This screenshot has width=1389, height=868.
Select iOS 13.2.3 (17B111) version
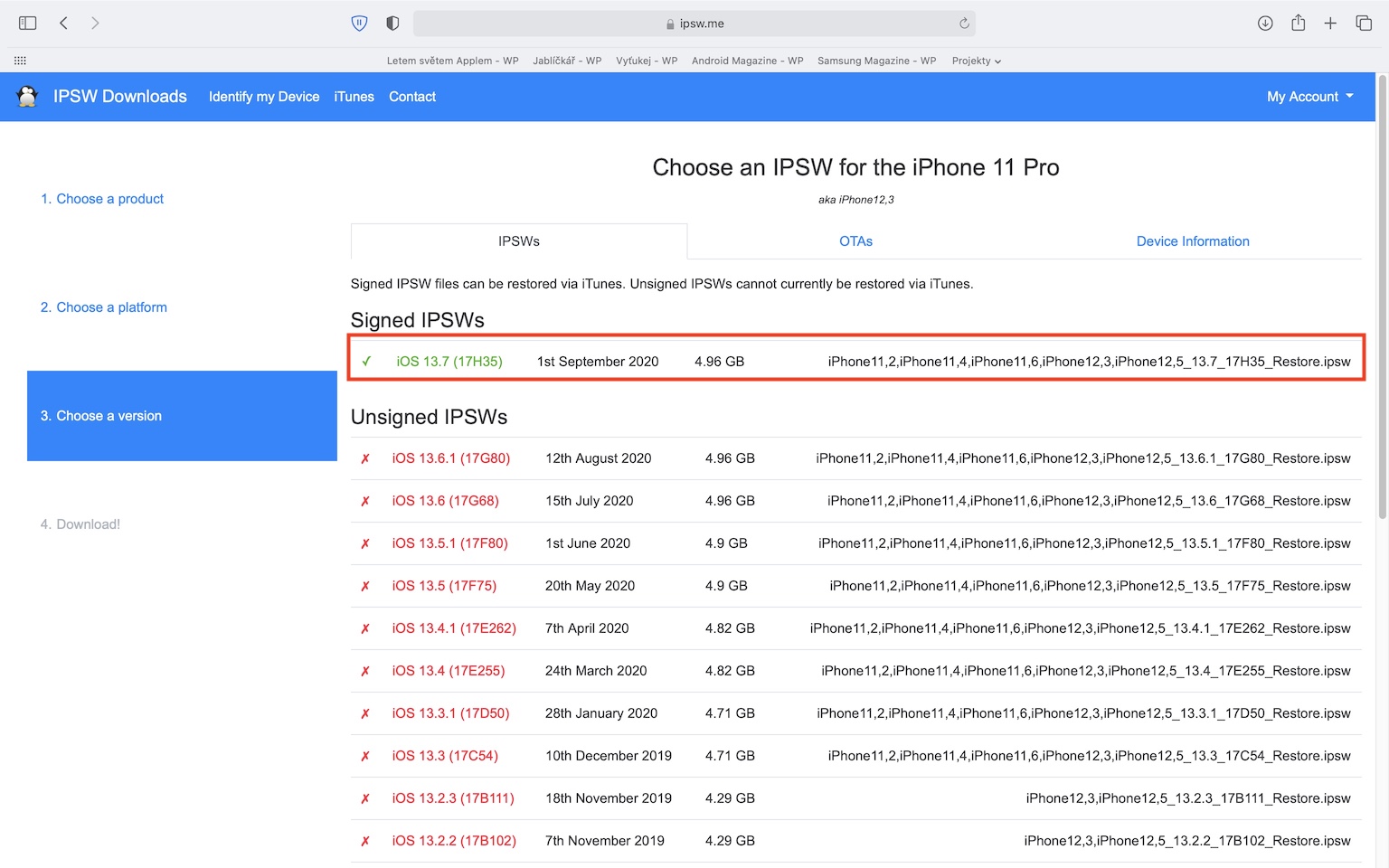[x=453, y=798]
